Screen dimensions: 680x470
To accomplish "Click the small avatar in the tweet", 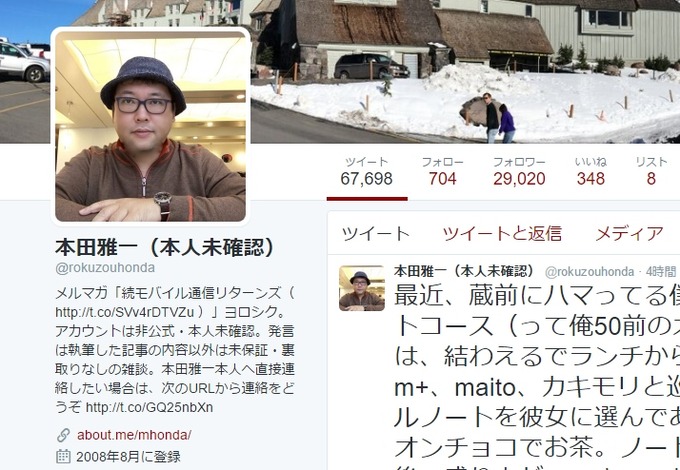I will click(x=362, y=288).
